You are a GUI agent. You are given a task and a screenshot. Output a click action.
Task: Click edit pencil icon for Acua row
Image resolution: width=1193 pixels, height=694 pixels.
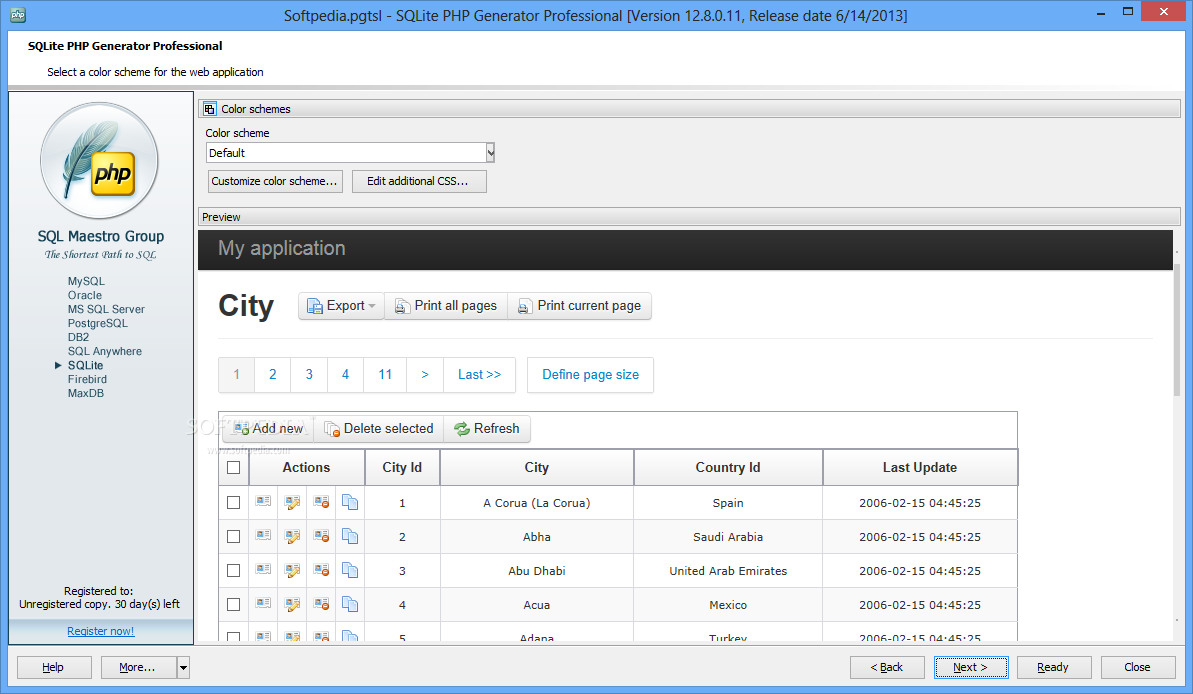click(x=292, y=605)
